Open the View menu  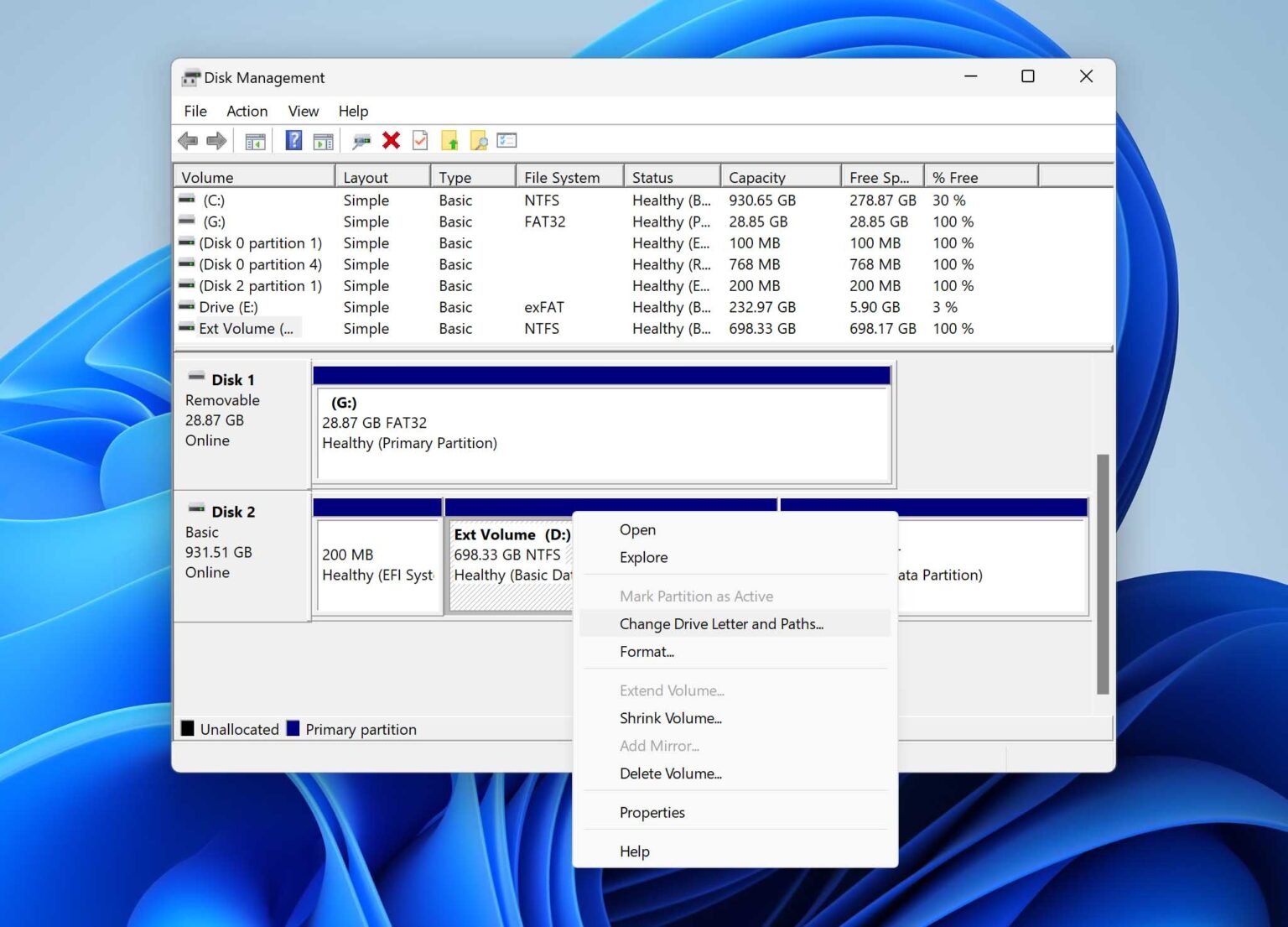click(x=304, y=111)
